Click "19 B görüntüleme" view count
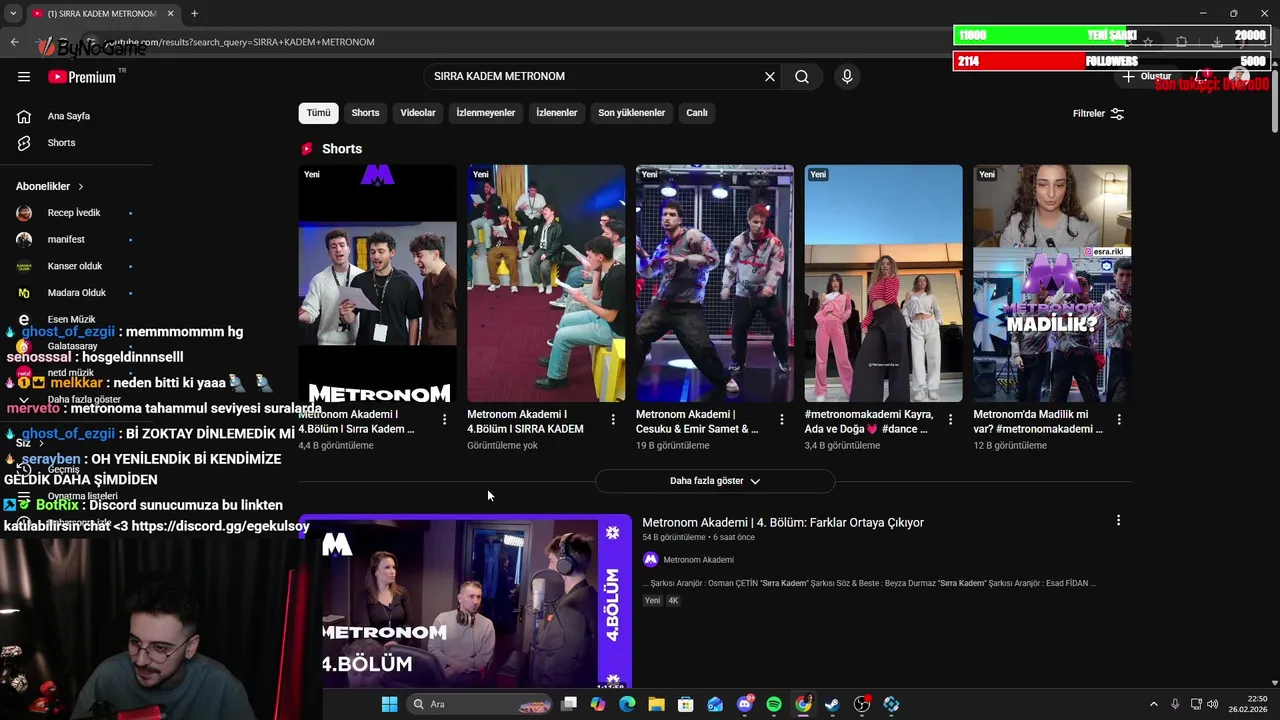 click(673, 446)
